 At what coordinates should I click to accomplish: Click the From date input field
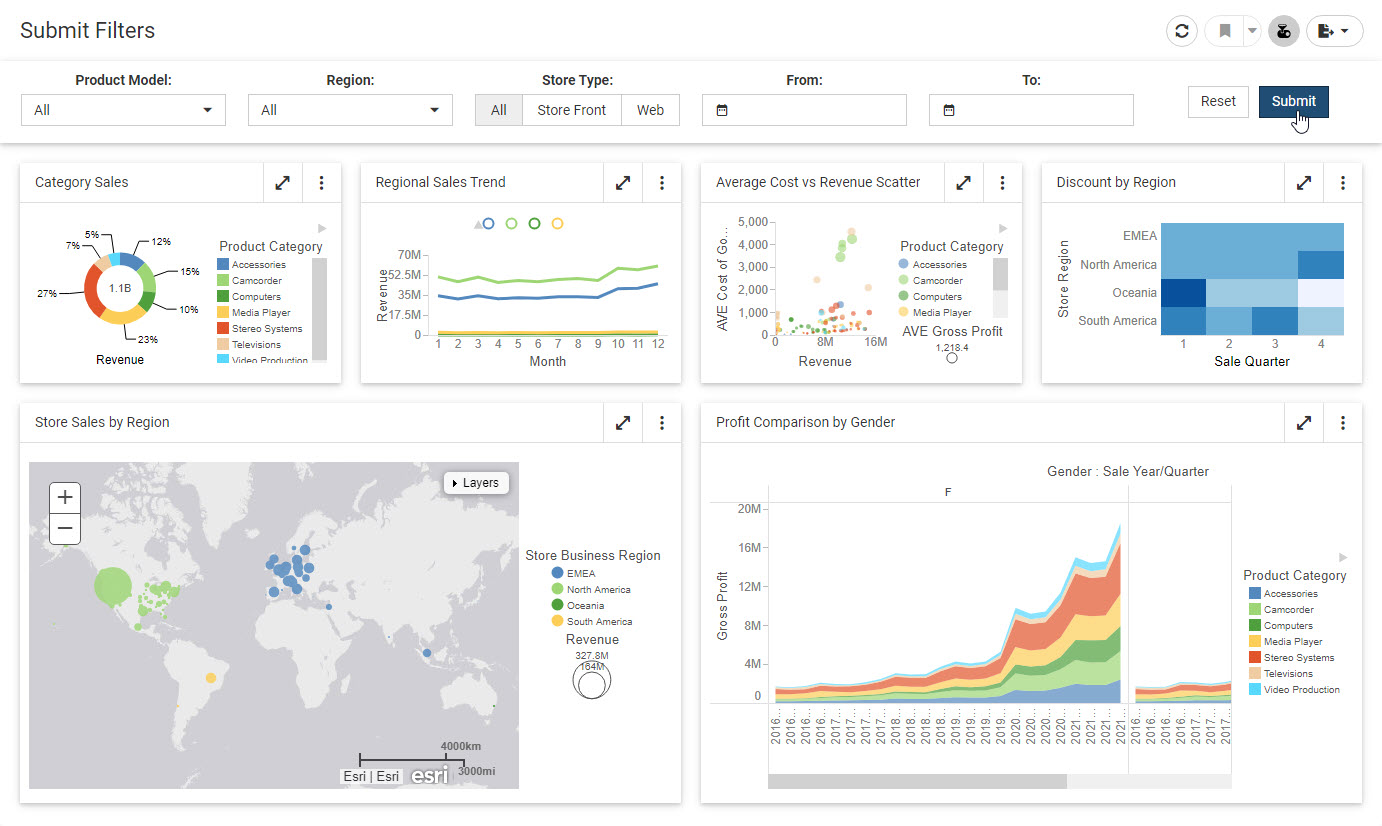pyautogui.click(x=804, y=110)
